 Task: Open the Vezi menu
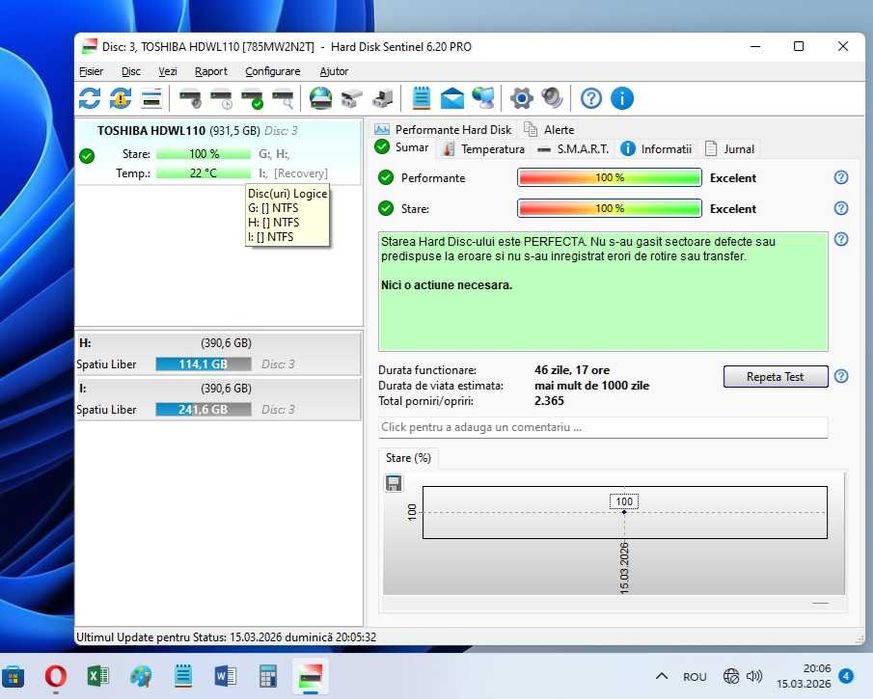pos(168,71)
